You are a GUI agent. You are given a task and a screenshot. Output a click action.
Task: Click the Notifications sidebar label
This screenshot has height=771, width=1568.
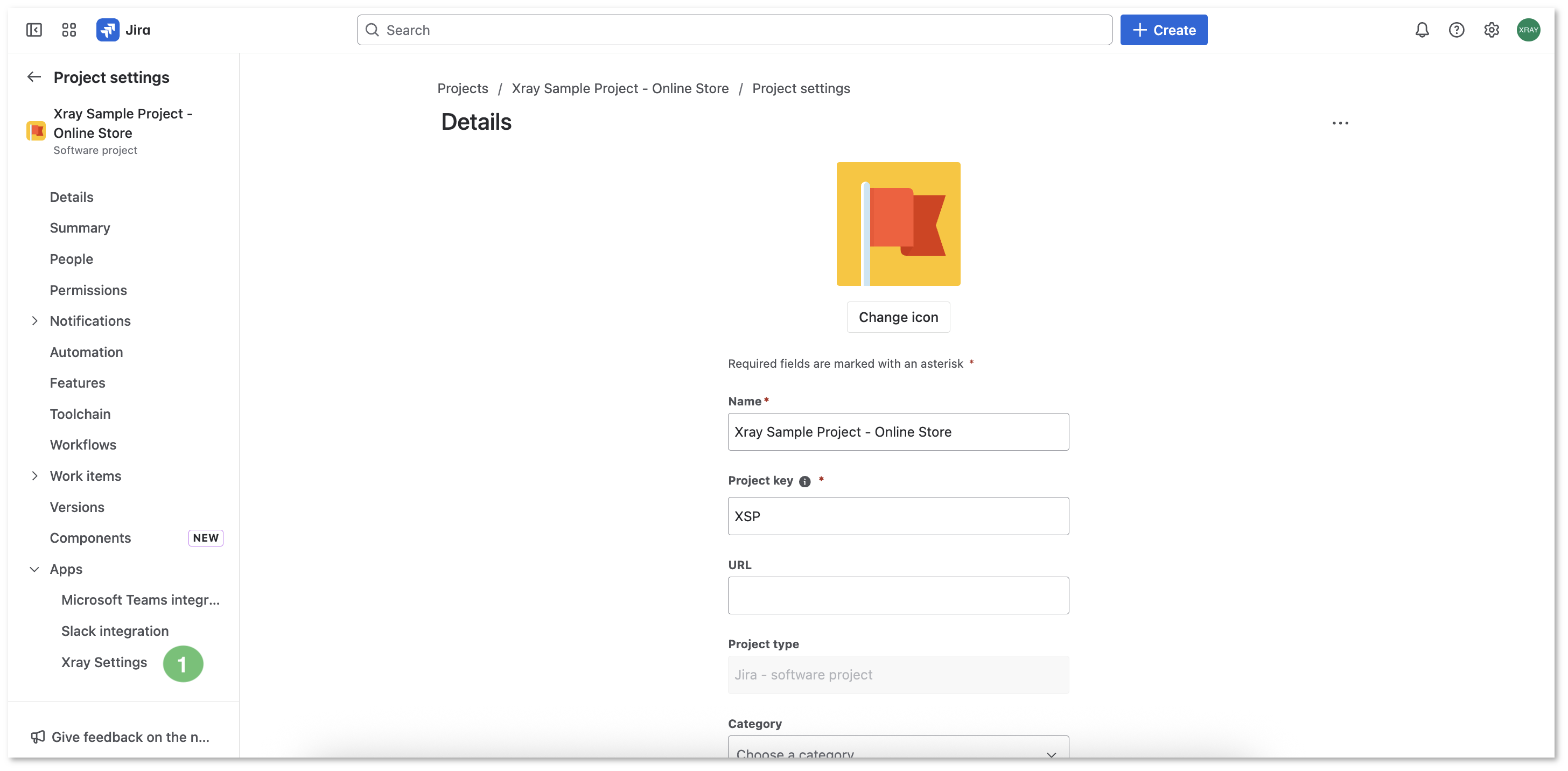coord(90,321)
